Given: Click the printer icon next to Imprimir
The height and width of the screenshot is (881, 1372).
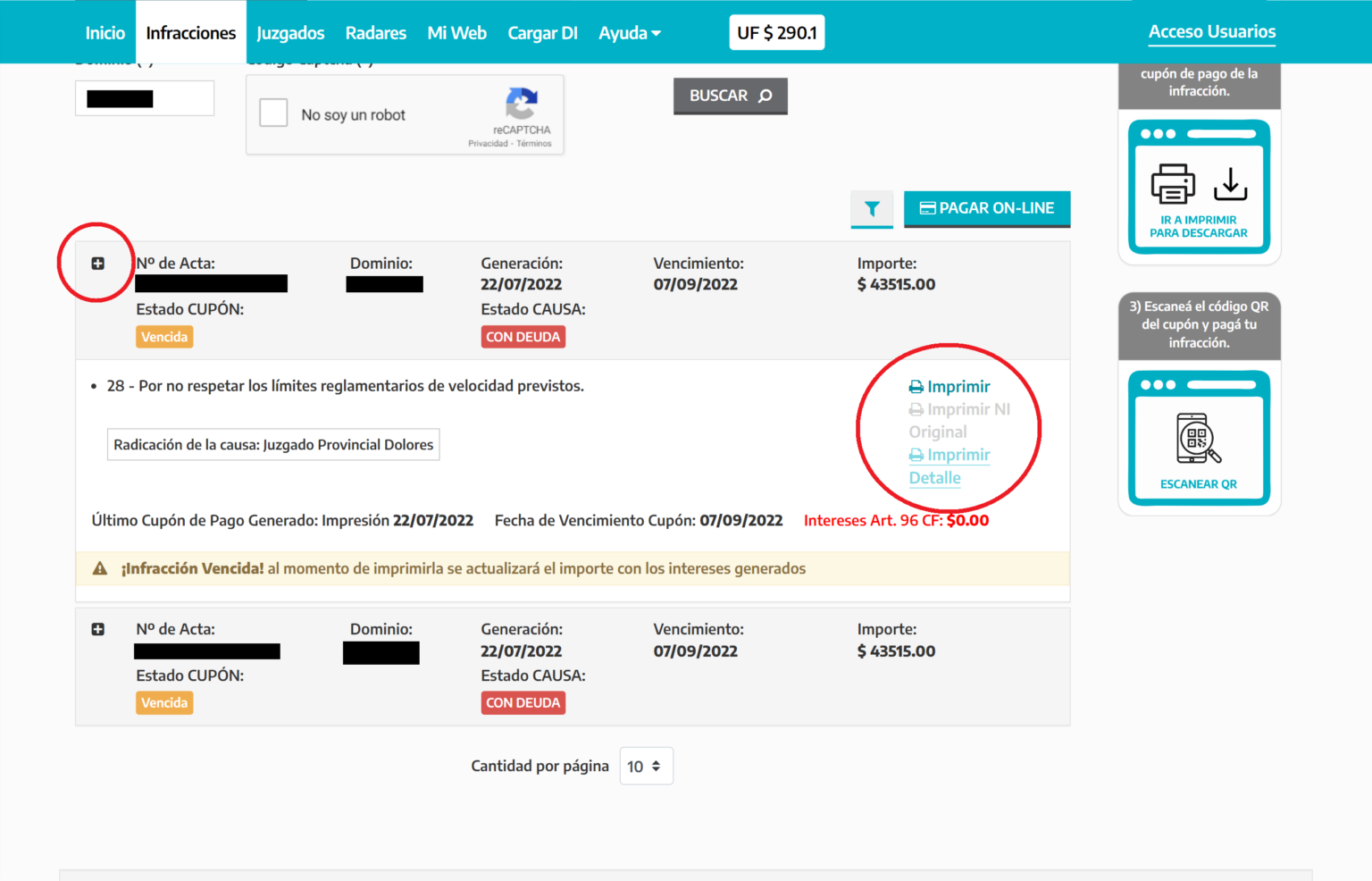Looking at the screenshot, I should 916,386.
